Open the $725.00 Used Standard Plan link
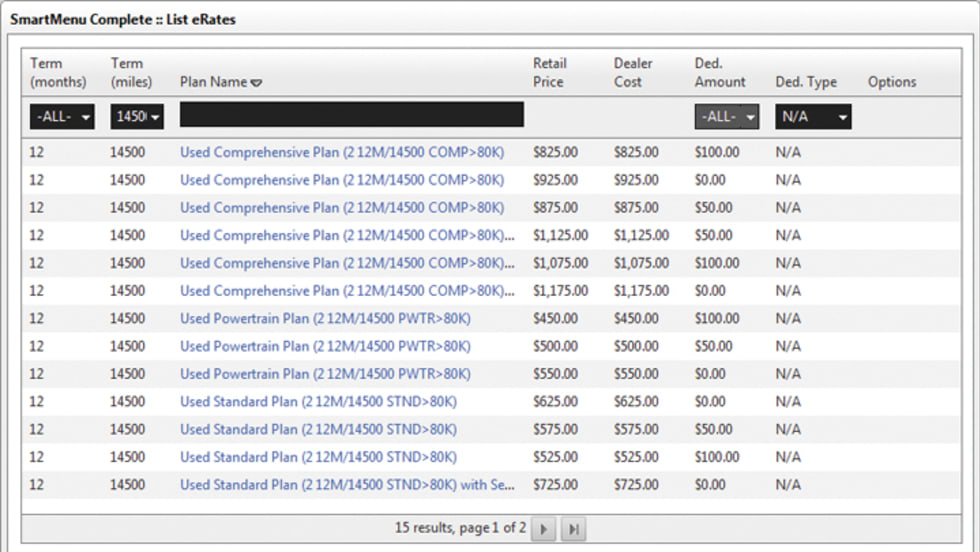Screen dimensions: 980x552 pyautogui.click(x=347, y=485)
